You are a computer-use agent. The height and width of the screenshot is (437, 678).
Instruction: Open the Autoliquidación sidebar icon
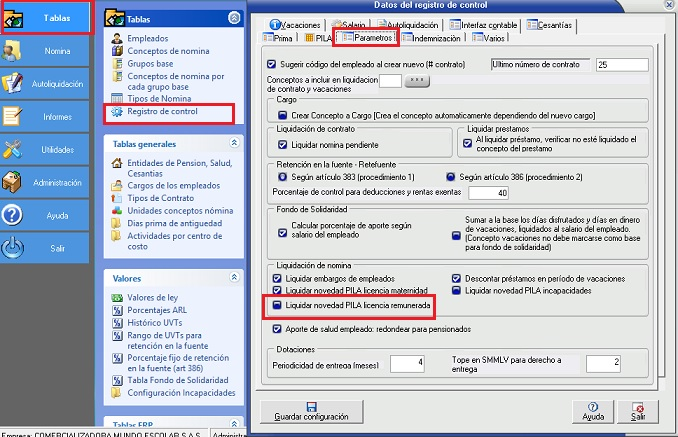click(x=14, y=85)
